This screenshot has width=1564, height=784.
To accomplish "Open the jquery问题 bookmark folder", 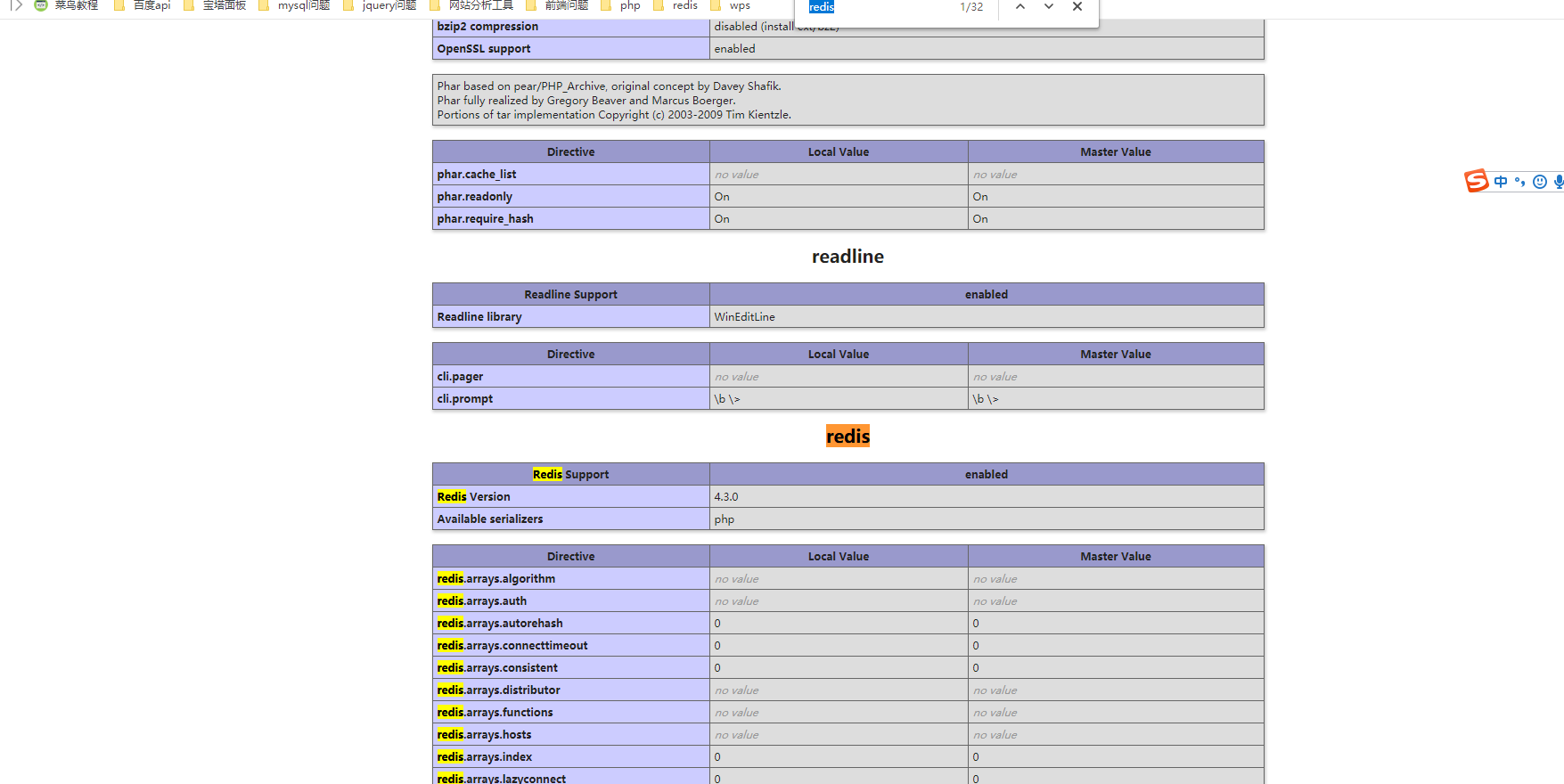I will point(380,5).
